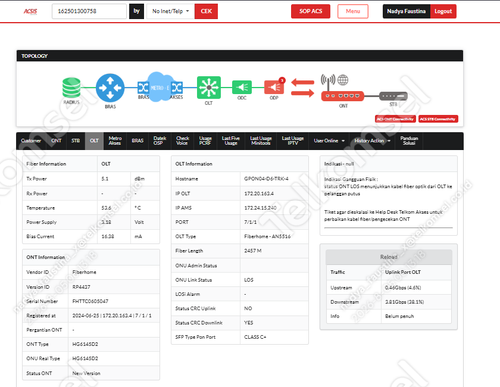Select IP AMS value 172.24.15.240
The height and width of the screenshot is (387, 500).
click(260, 208)
